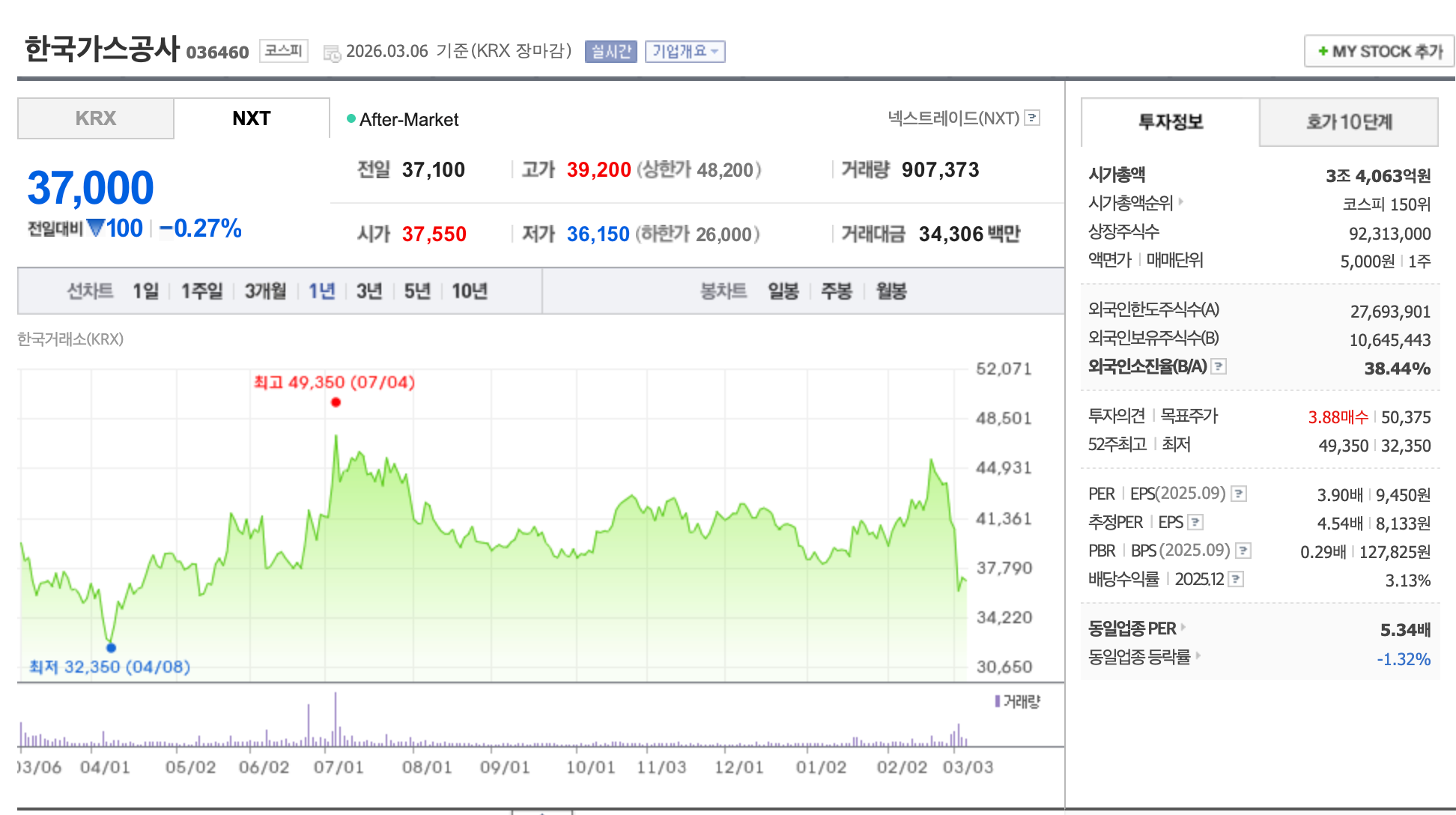Click help icon next to 외국인소진율(B/A)
The height and width of the screenshot is (815, 1456).
point(1219,366)
